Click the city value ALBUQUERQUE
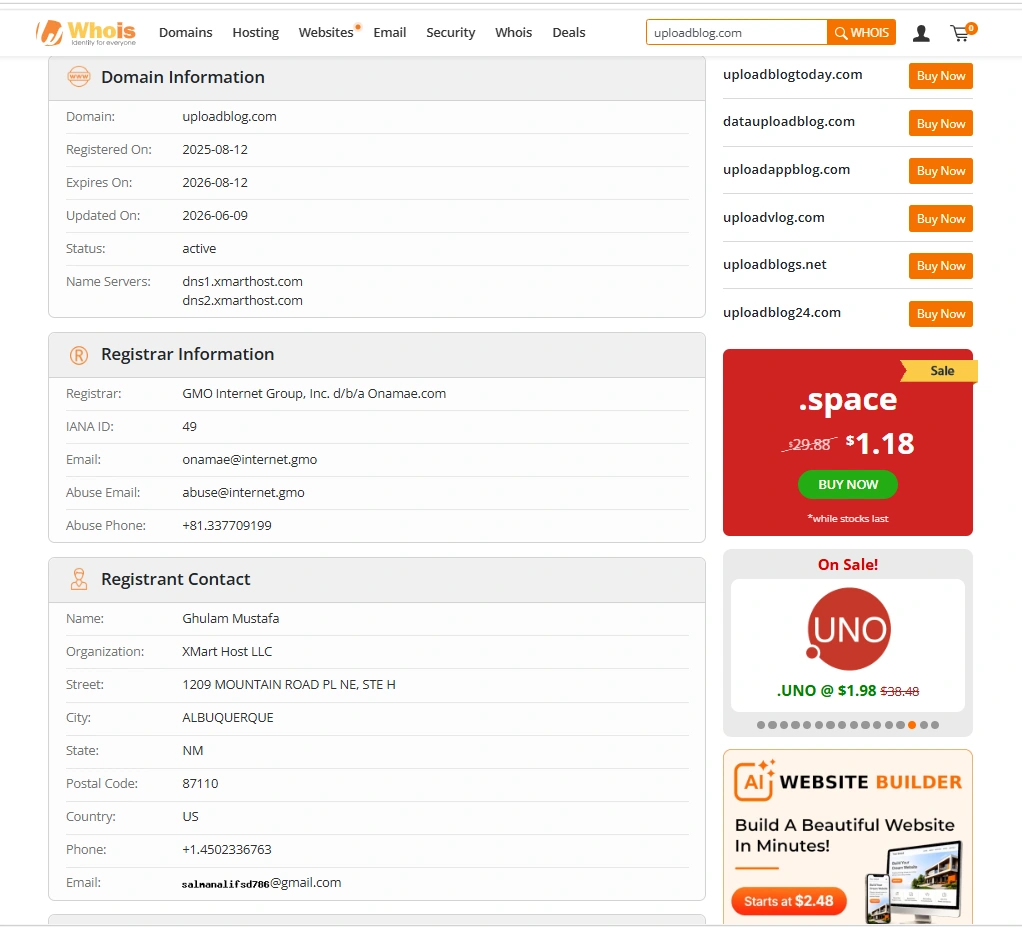Image resolution: width=1022 pixels, height=927 pixels. tap(227, 718)
